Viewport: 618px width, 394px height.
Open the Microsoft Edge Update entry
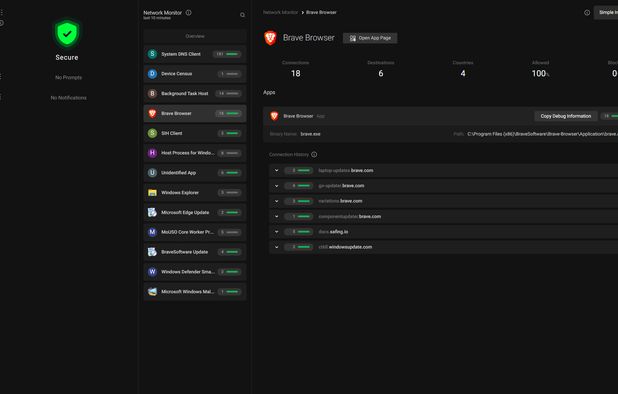click(x=195, y=212)
